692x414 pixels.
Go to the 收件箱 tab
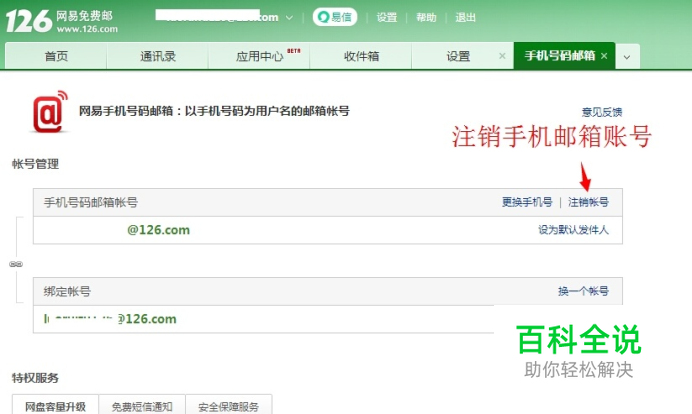click(361, 56)
